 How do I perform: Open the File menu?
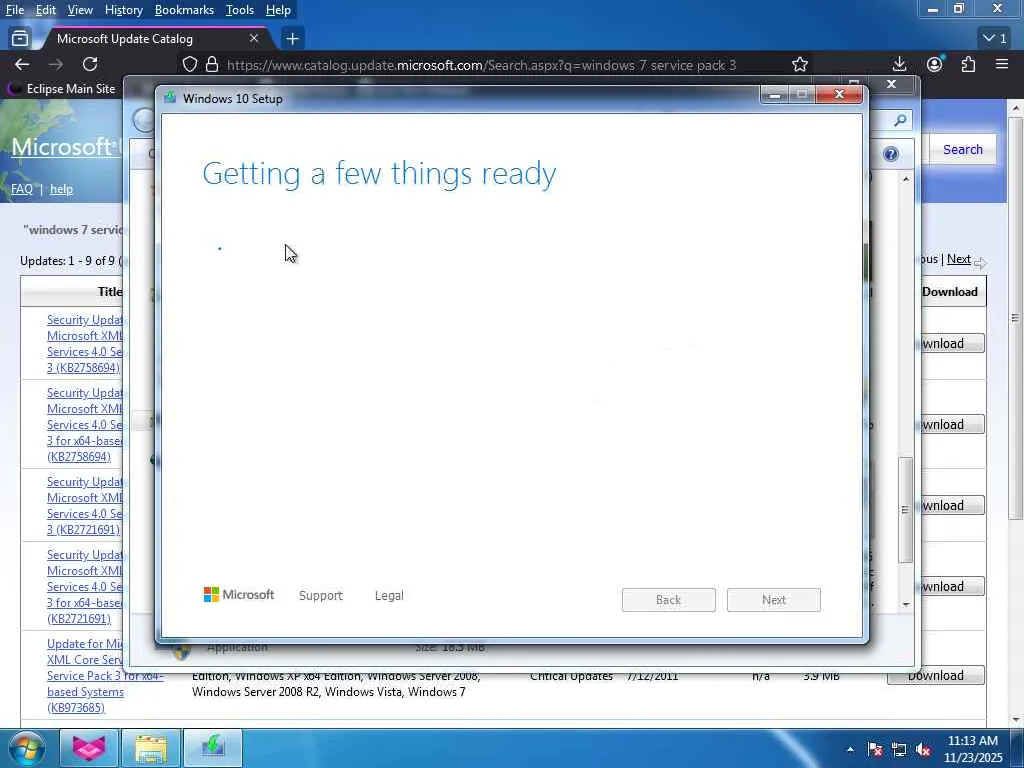point(14,10)
